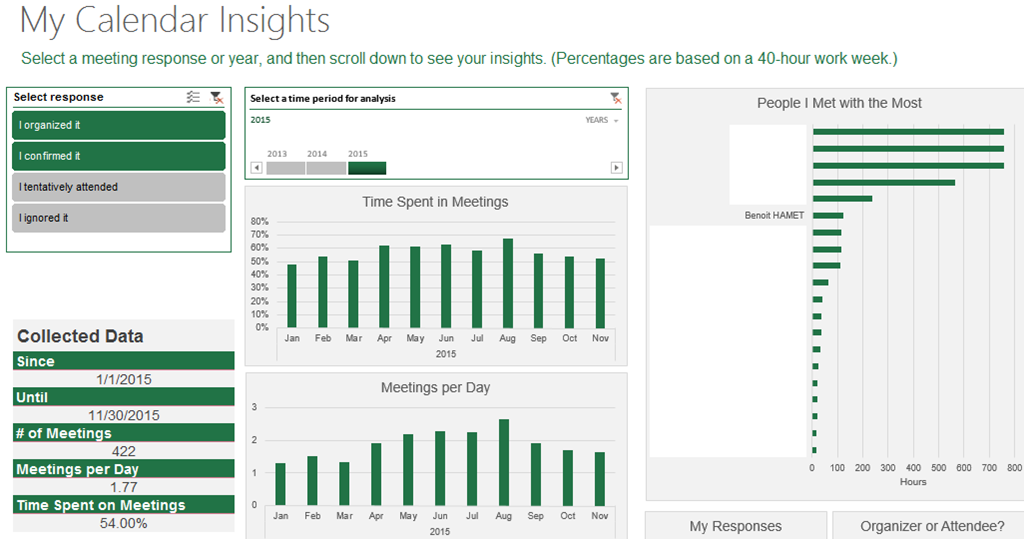Screen dimensions: 1024x539
Task: Select the '# of Meetings' value cell 422
Action: click(123, 451)
